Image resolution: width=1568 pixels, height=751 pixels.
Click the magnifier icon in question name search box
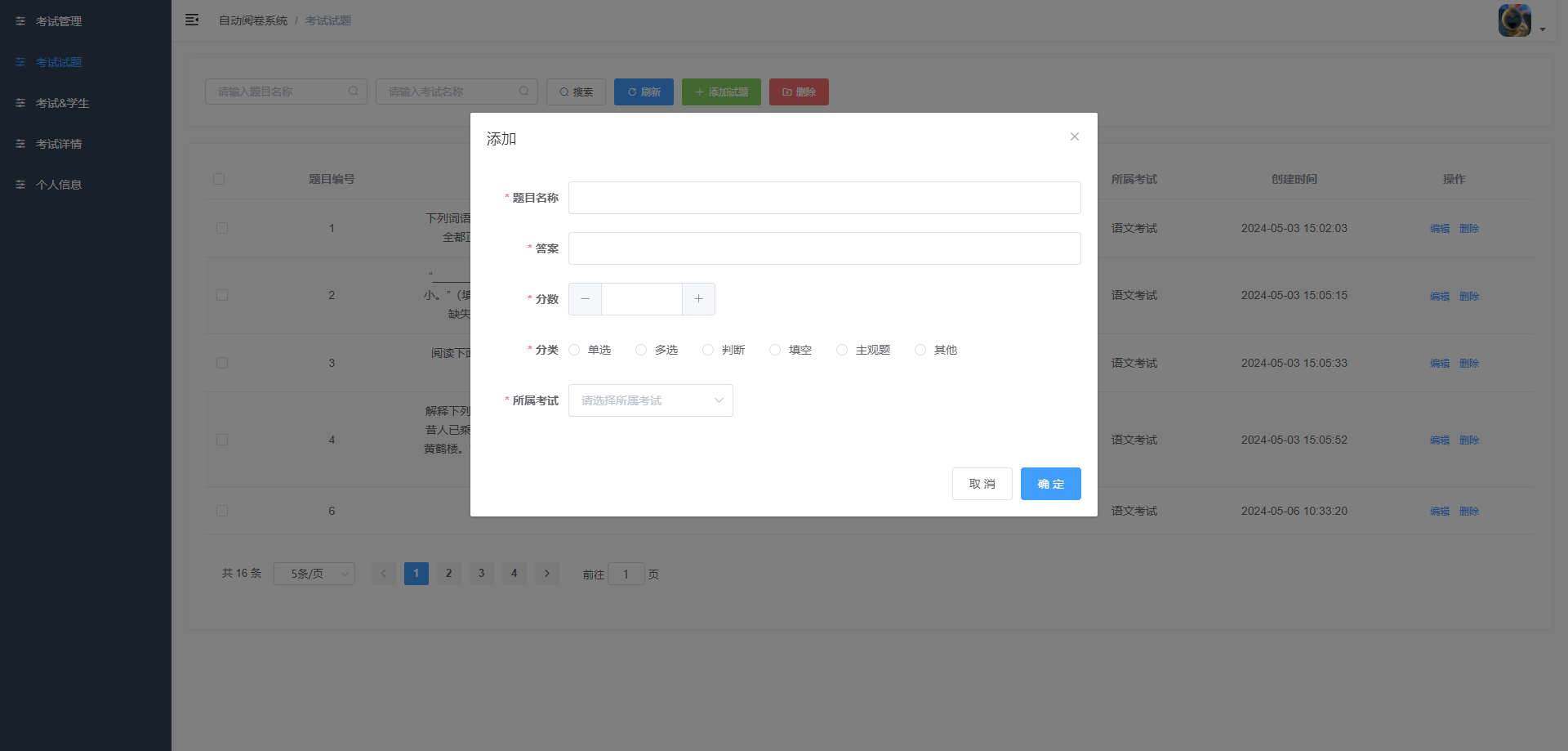click(x=354, y=91)
